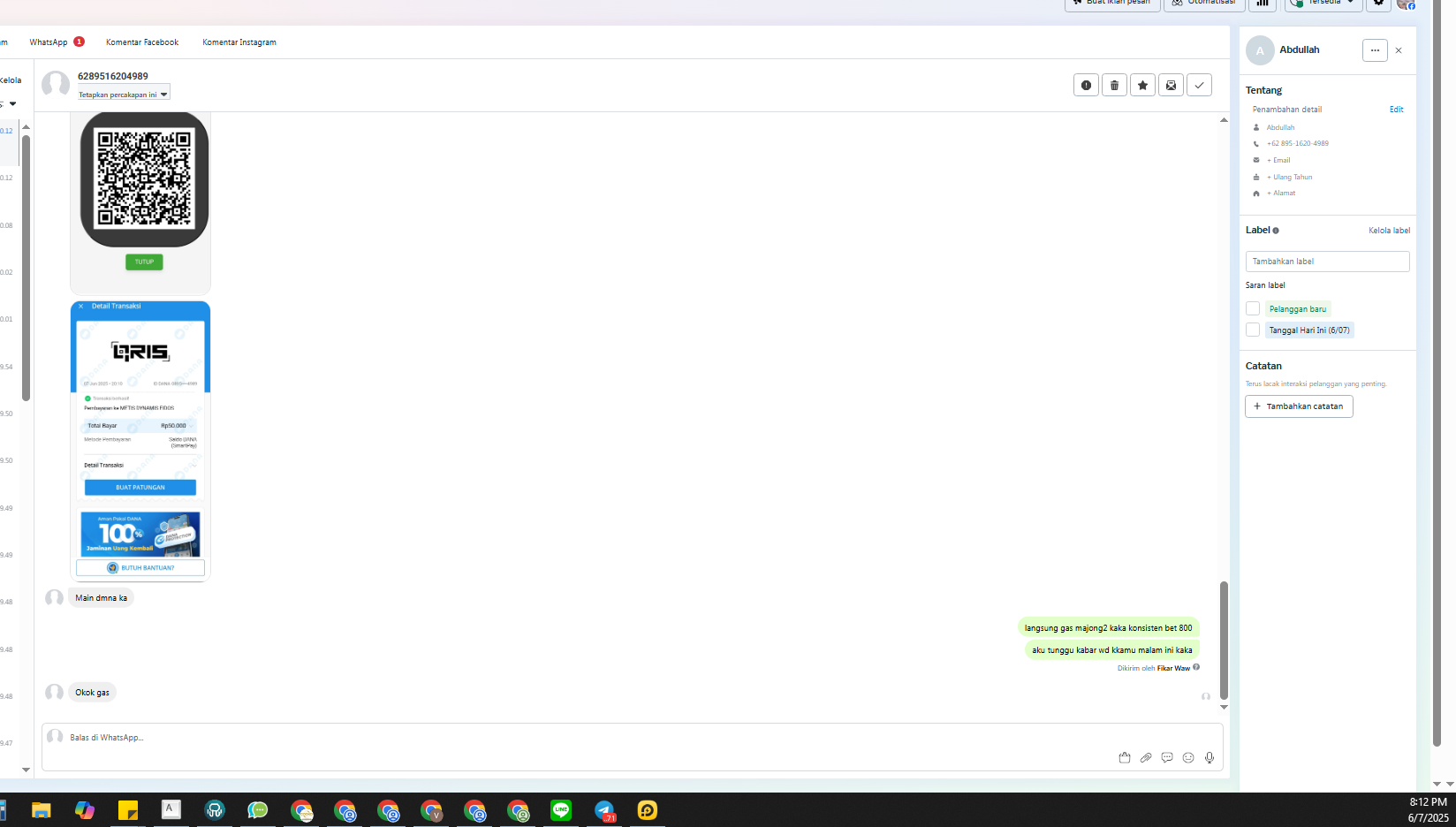
Task: Open the shopping bag icon in reply box
Action: point(1125,757)
